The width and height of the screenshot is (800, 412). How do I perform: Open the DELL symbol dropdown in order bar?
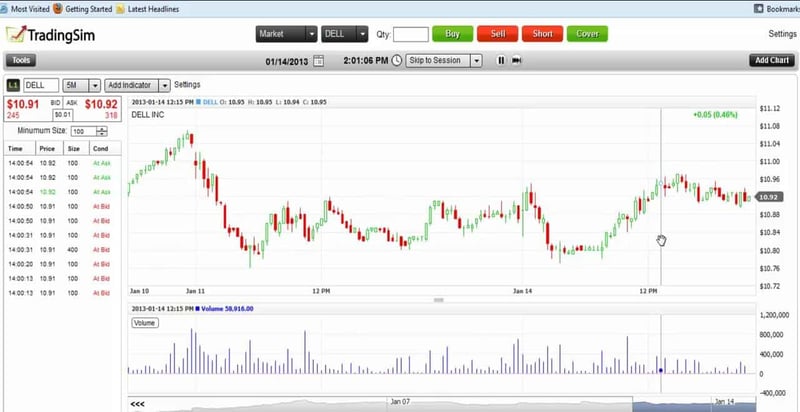point(344,34)
